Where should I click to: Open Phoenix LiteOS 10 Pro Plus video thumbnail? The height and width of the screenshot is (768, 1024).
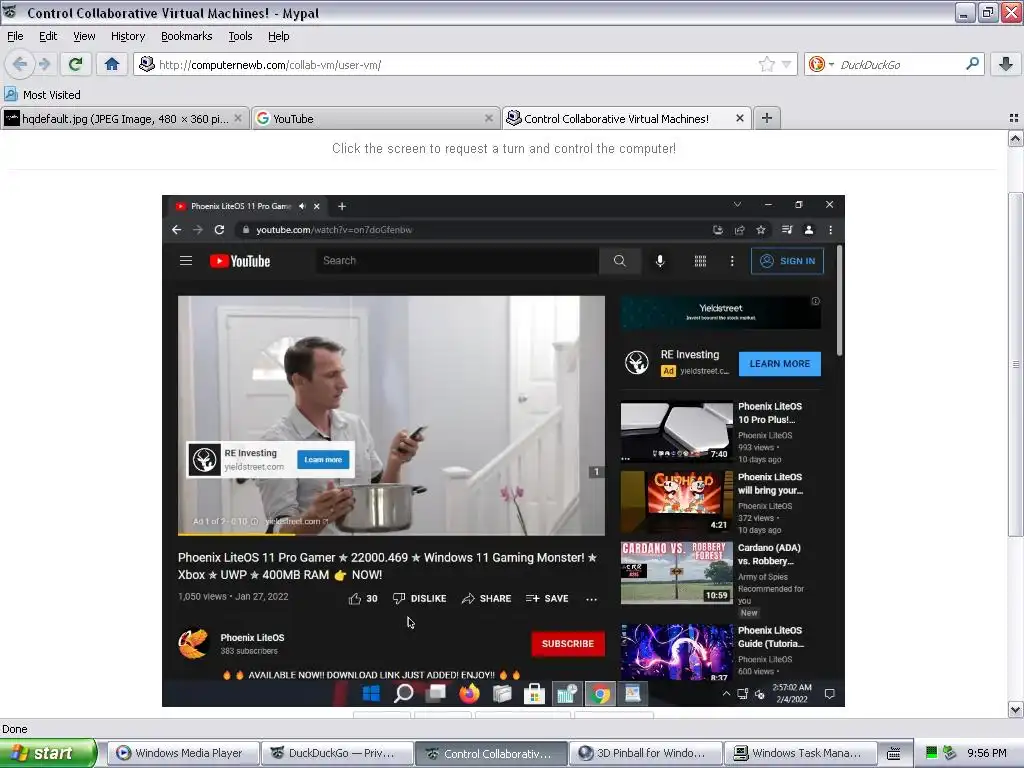pyautogui.click(x=677, y=431)
